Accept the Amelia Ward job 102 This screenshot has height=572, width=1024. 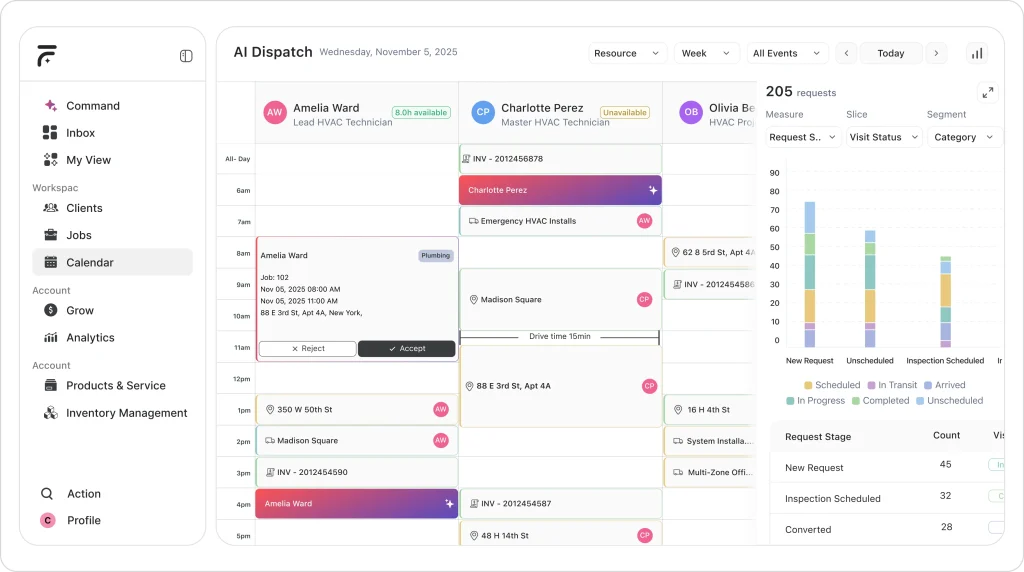coord(407,349)
